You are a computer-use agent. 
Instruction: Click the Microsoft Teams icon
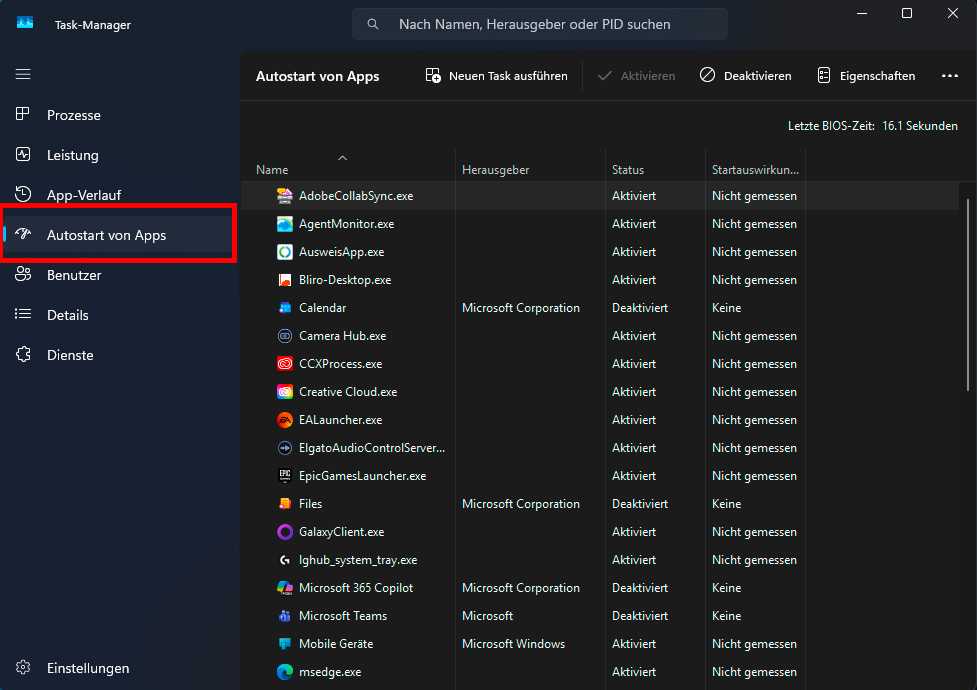pyautogui.click(x=285, y=616)
